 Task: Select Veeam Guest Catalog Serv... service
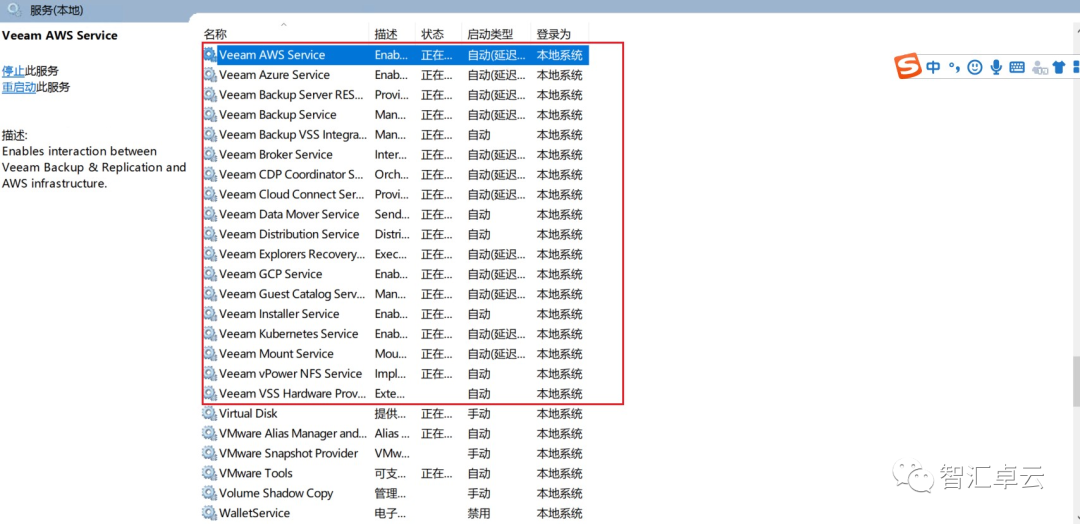(395, 294)
